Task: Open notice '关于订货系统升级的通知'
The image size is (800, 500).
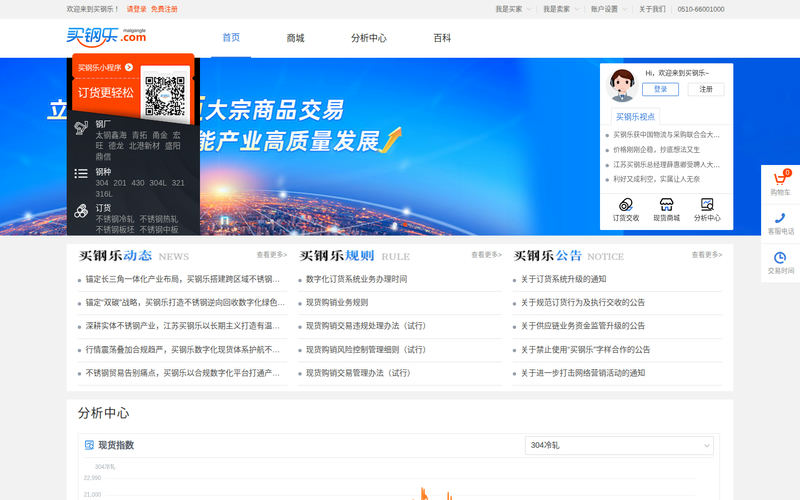Action: pos(563,279)
